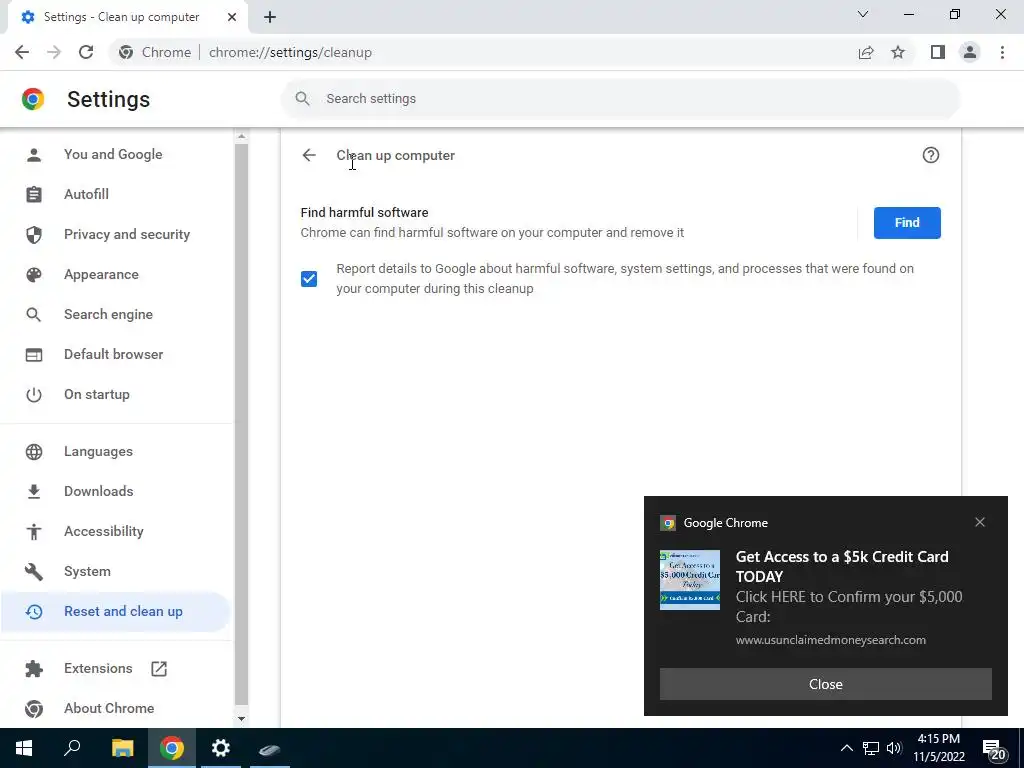Open Extensions link in sidebar
The height and width of the screenshot is (768, 1024).
98,668
